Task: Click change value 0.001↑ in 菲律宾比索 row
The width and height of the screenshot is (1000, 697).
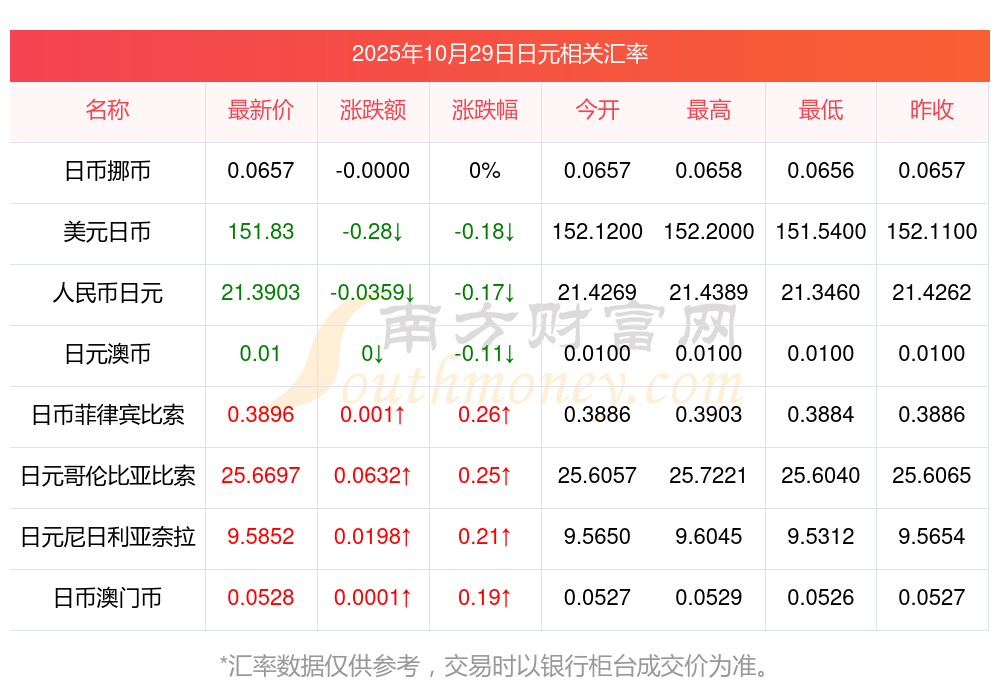Action: click(x=373, y=415)
